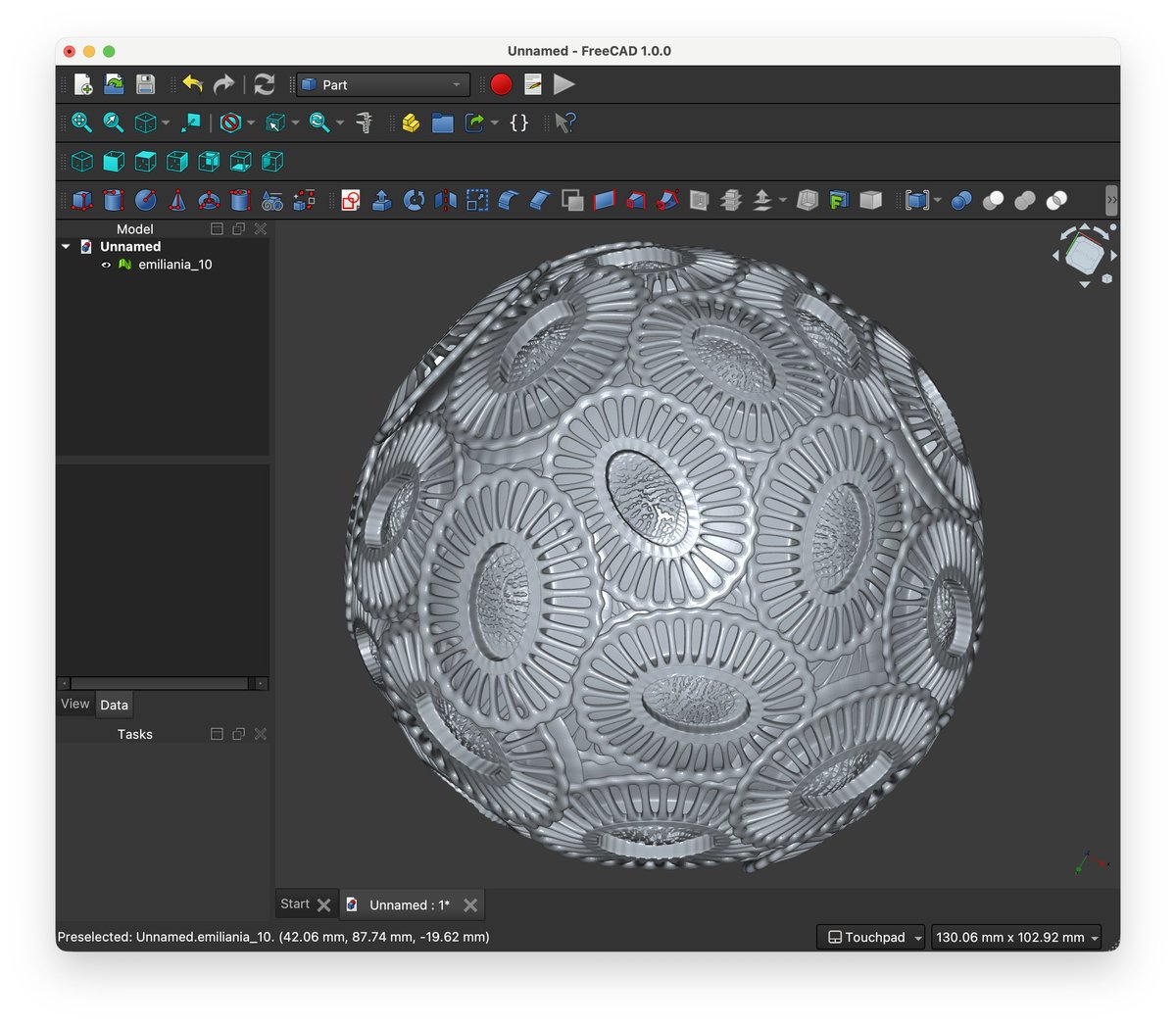Open the Macros dialog
This screenshot has height=1025, width=1176.
[x=533, y=85]
